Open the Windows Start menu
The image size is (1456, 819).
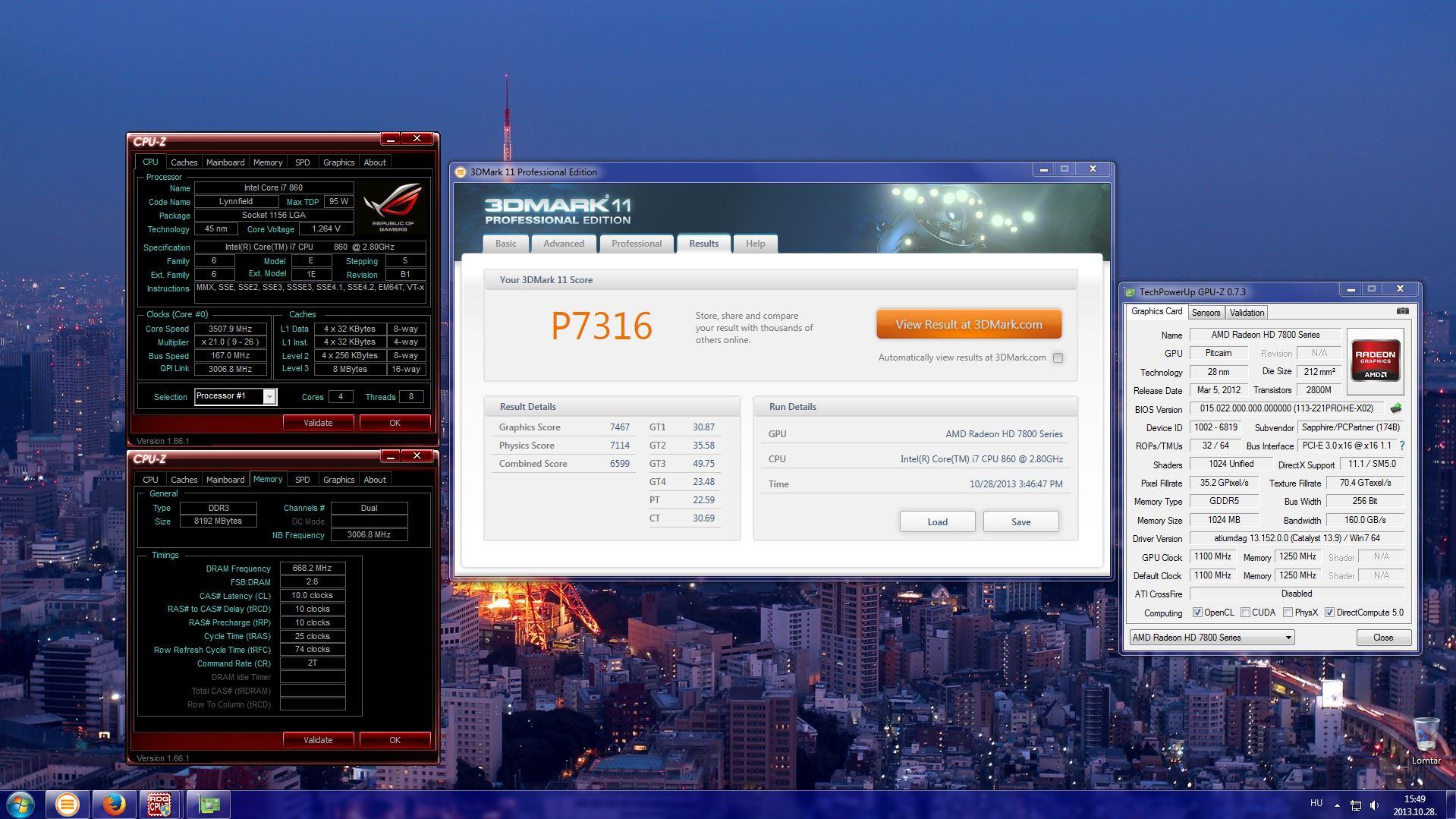click(20, 804)
